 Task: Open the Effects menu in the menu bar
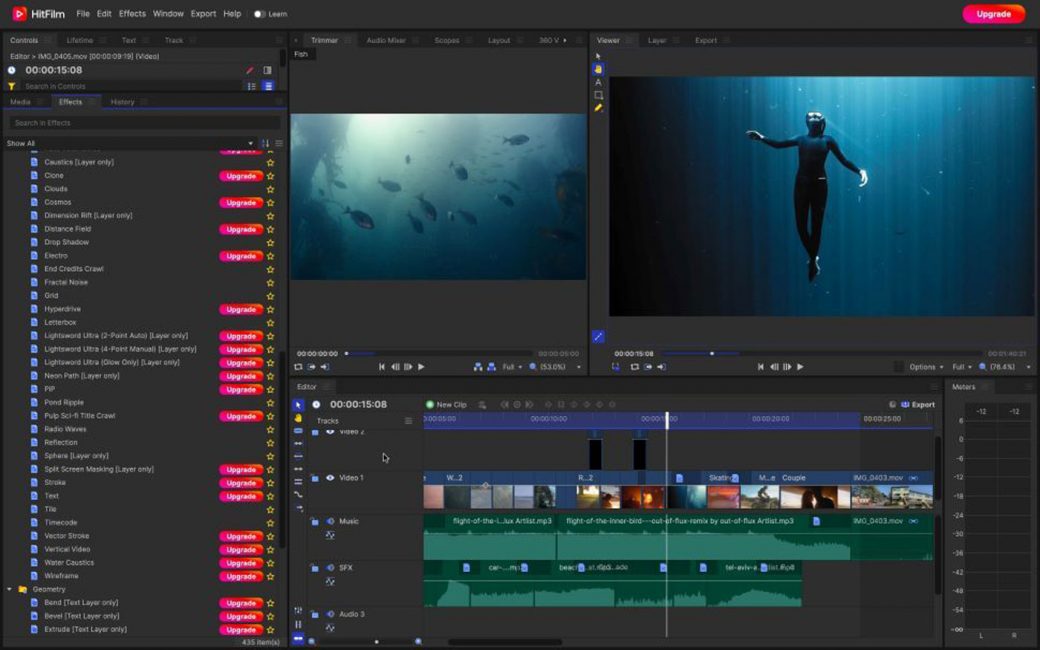click(131, 14)
